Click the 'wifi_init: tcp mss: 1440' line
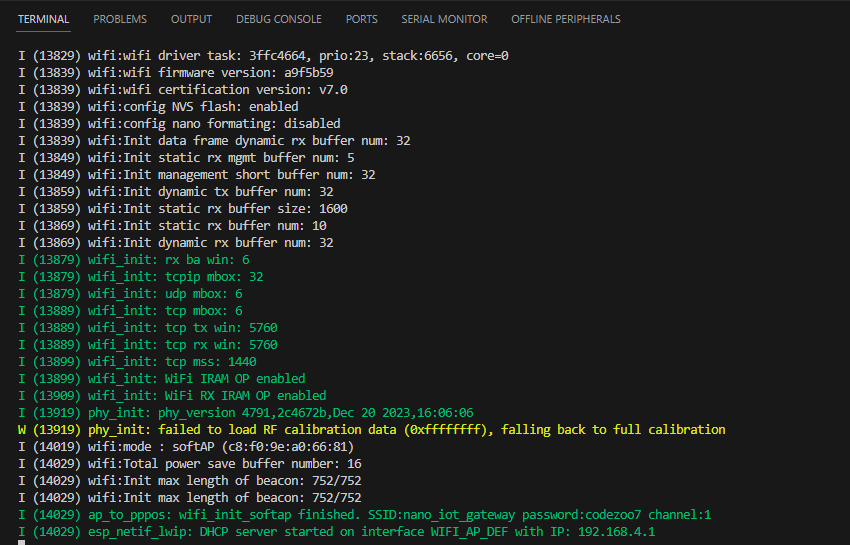 click(137, 362)
